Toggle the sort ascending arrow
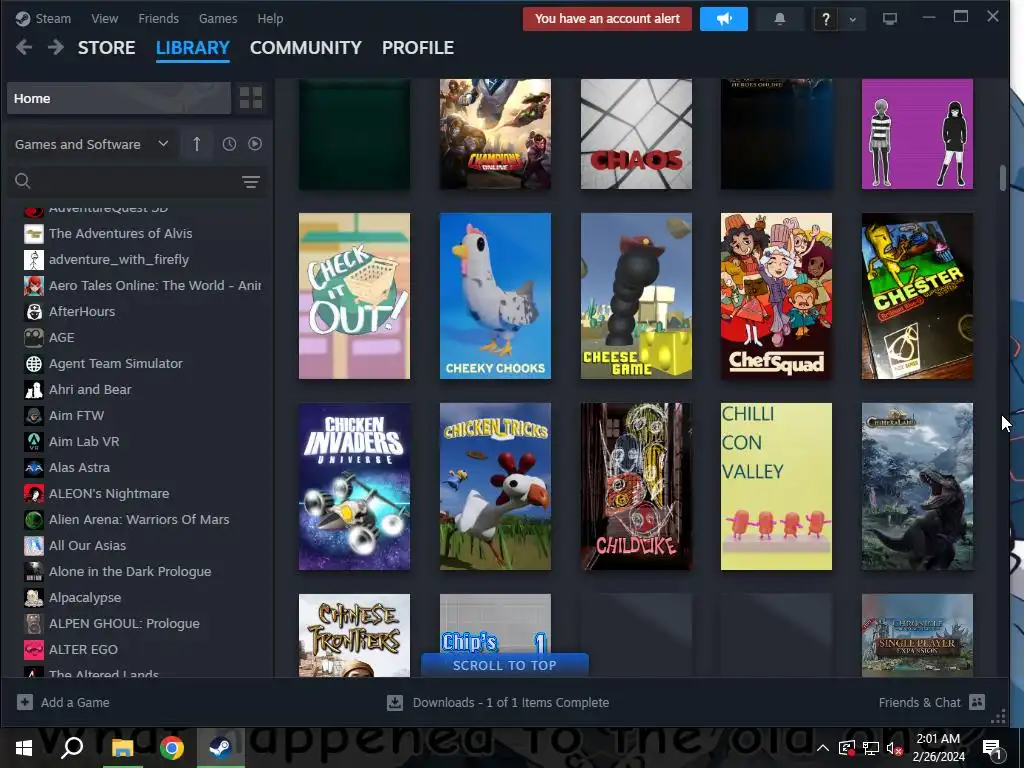Image resolution: width=1024 pixels, height=768 pixels. (x=197, y=144)
